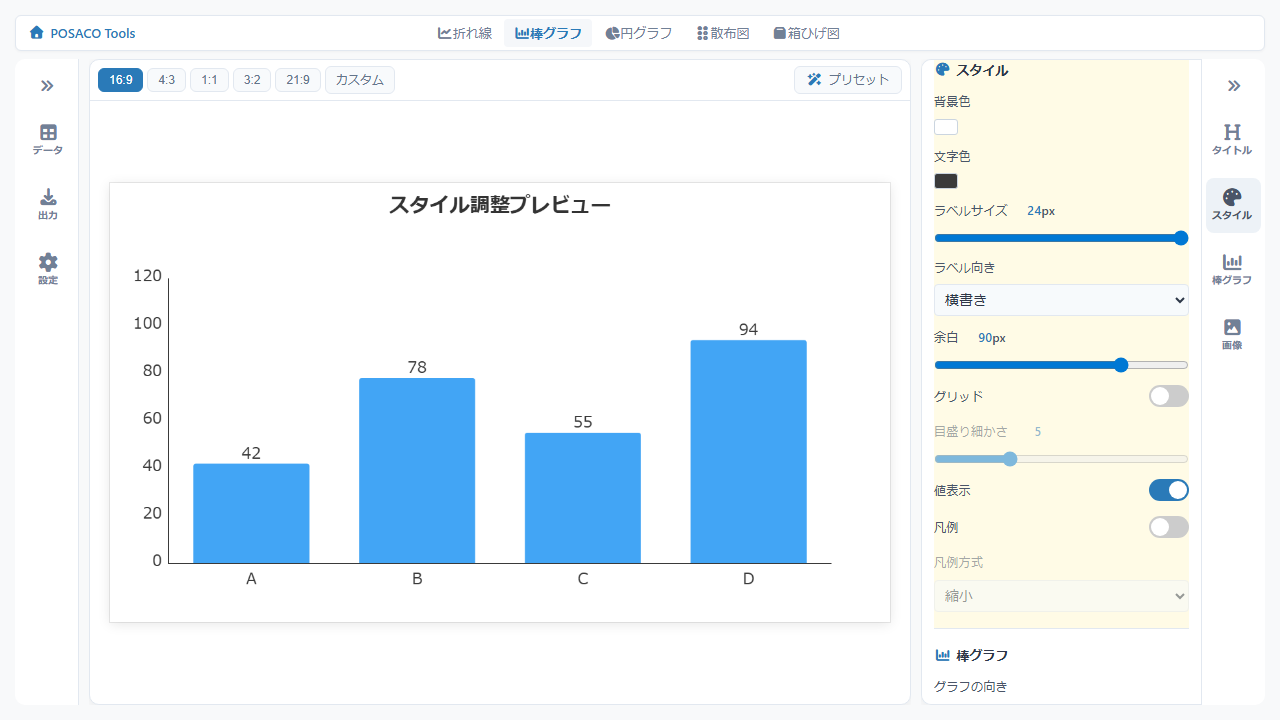Viewport: 1280px width, 720px height.
Task: Open the ラベル向き orientation dropdown
Action: (x=1061, y=299)
